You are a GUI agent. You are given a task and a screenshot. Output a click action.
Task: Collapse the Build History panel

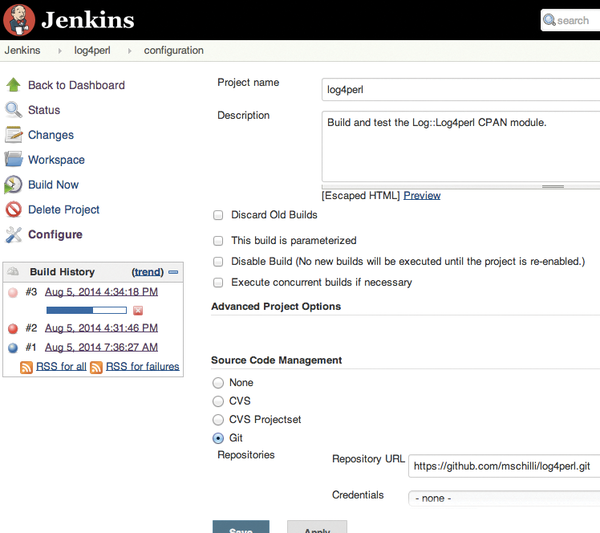click(x=173, y=272)
